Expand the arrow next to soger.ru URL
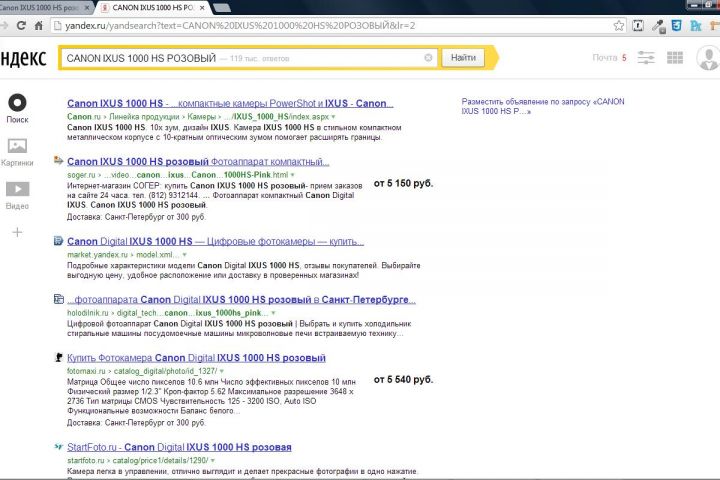 click(292, 175)
